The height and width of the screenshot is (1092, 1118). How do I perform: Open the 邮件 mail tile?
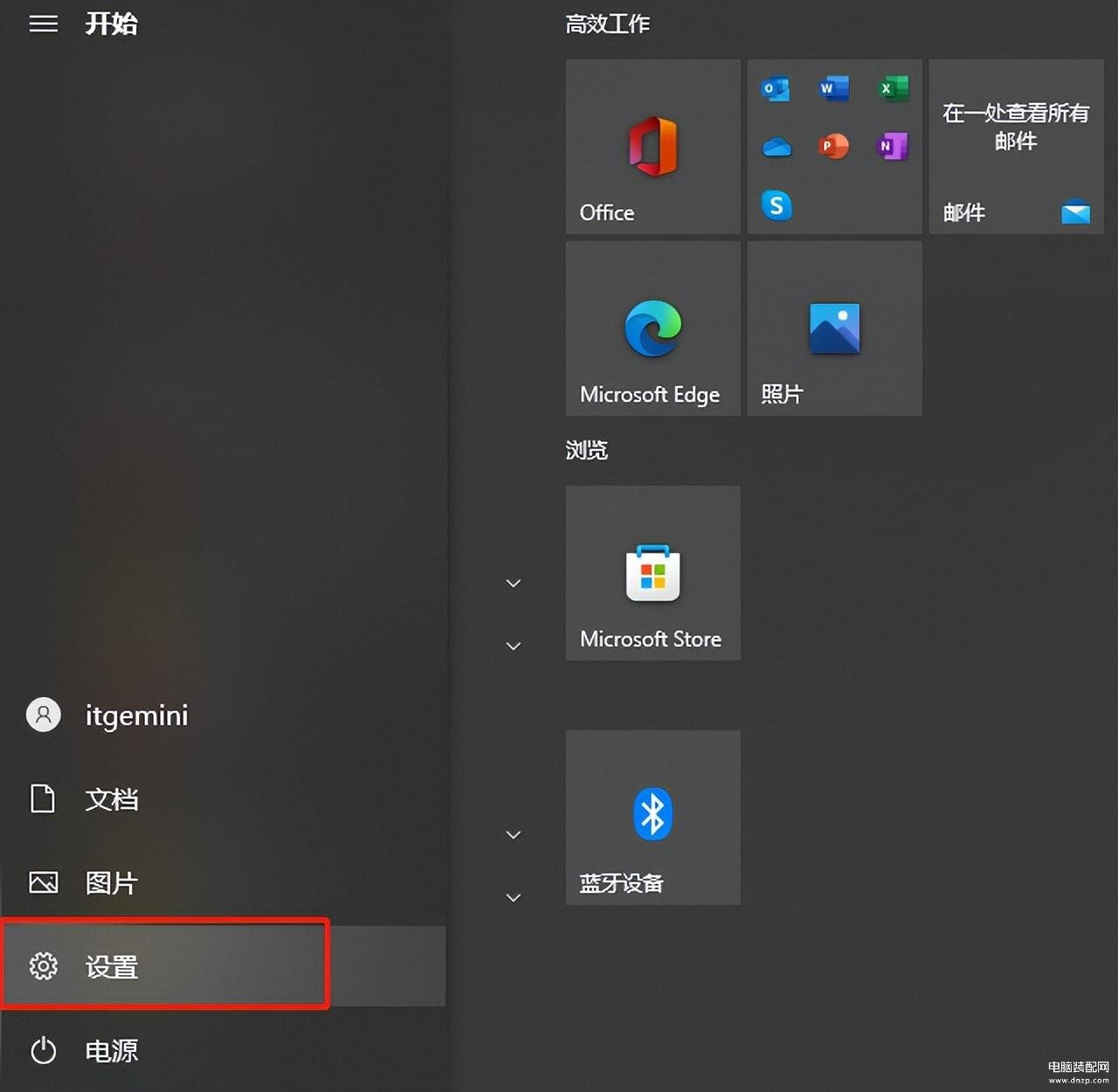(1016, 147)
